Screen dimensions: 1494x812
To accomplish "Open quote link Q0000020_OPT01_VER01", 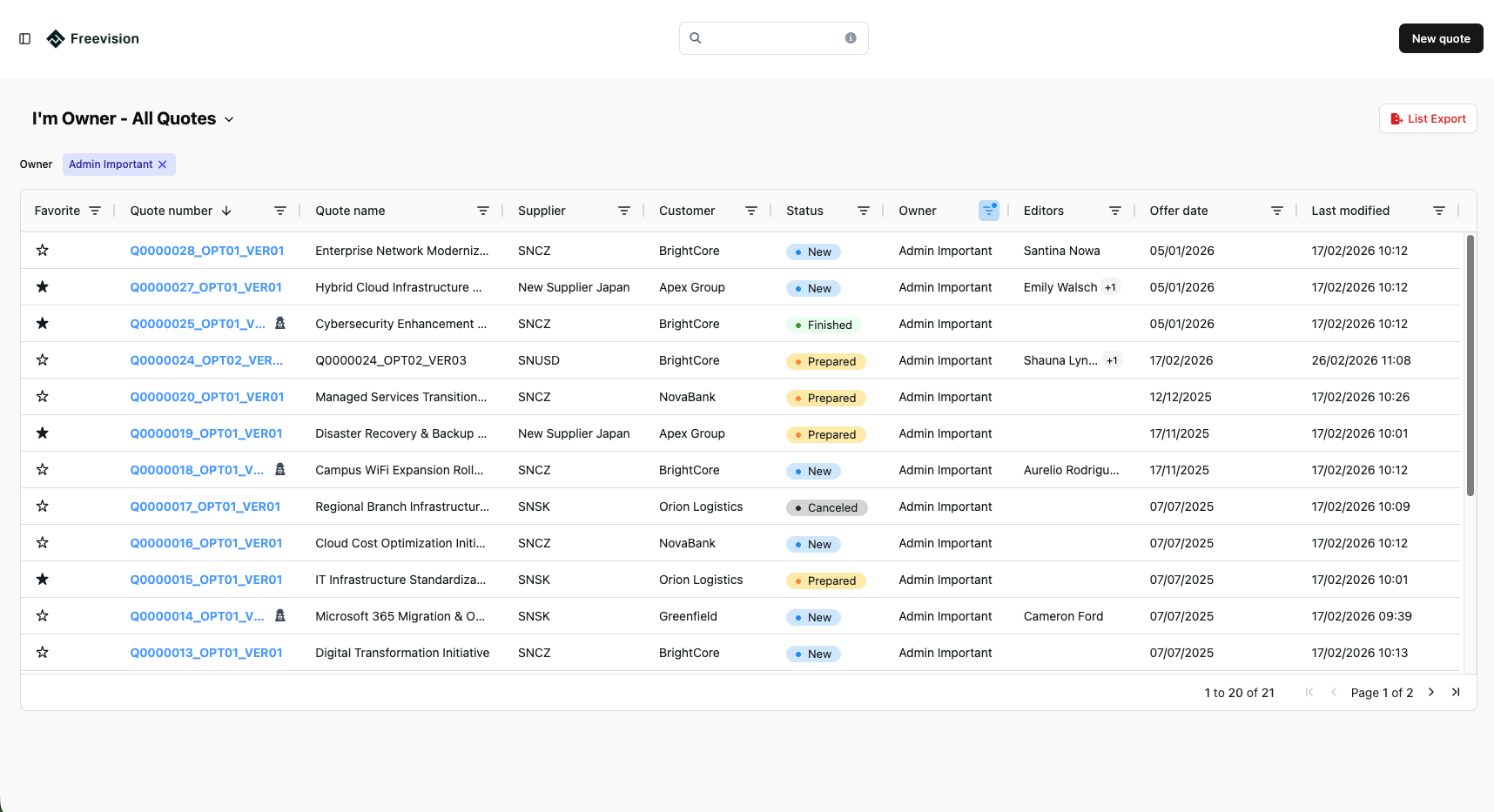I will 207,397.
